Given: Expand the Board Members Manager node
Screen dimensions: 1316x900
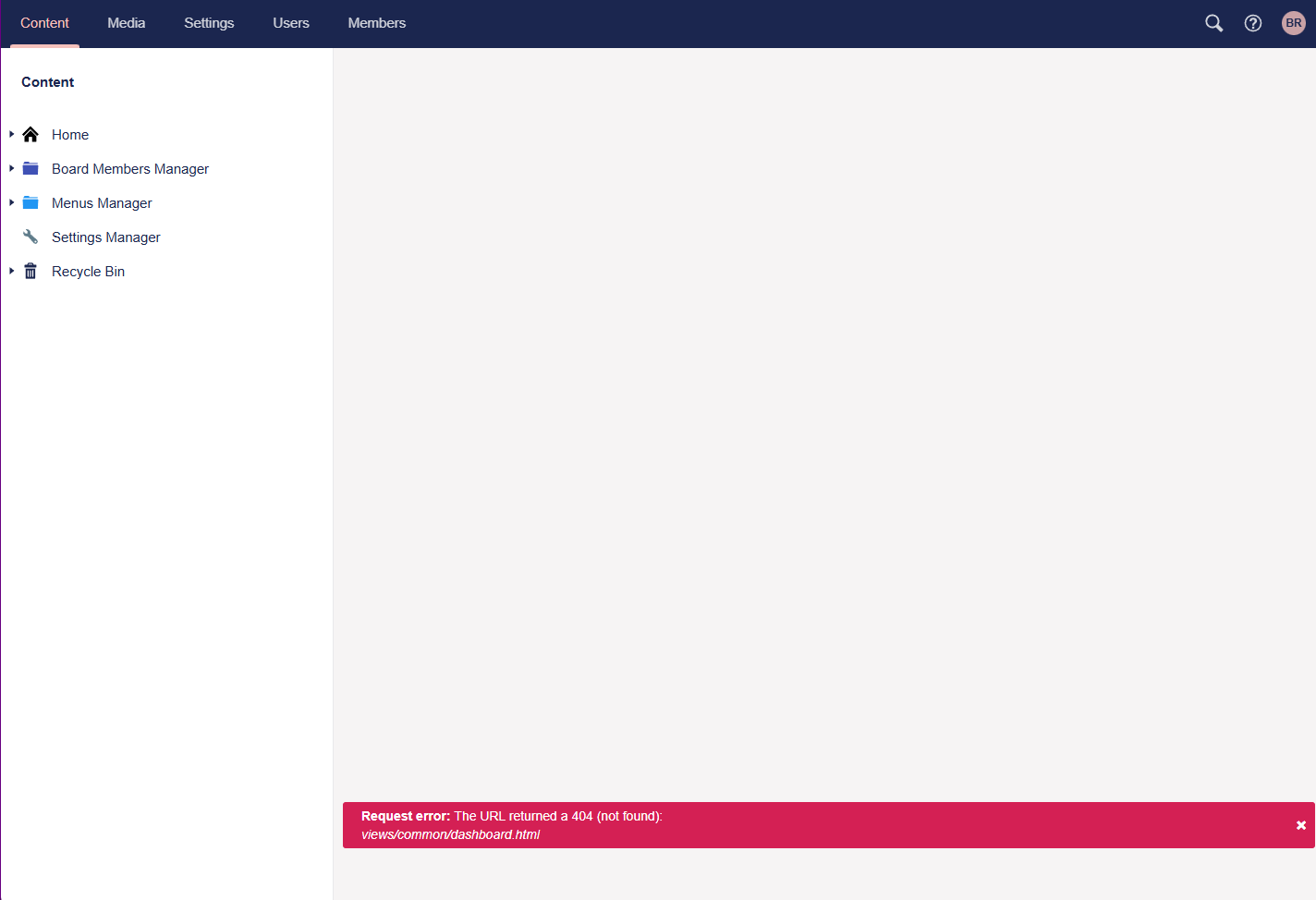Looking at the screenshot, I should point(11,169).
